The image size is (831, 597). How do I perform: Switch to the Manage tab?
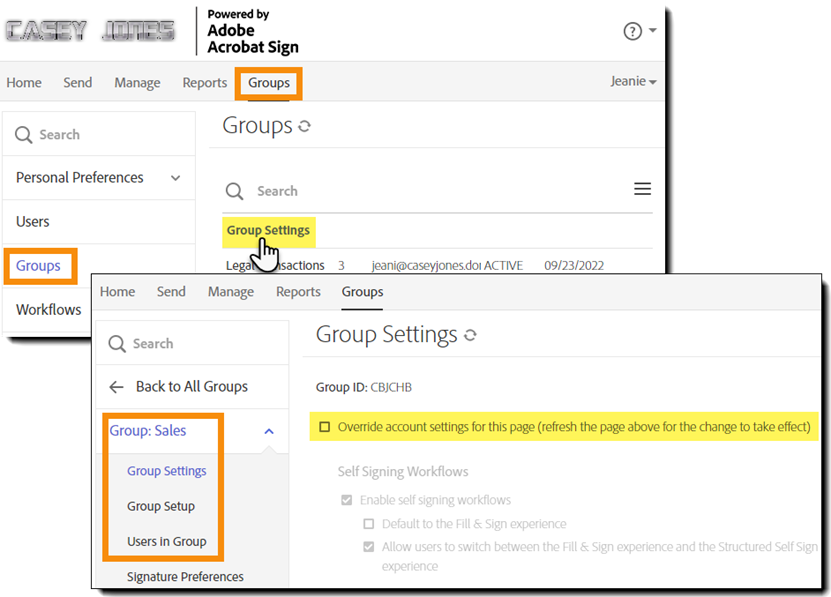pyautogui.click(x=137, y=83)
